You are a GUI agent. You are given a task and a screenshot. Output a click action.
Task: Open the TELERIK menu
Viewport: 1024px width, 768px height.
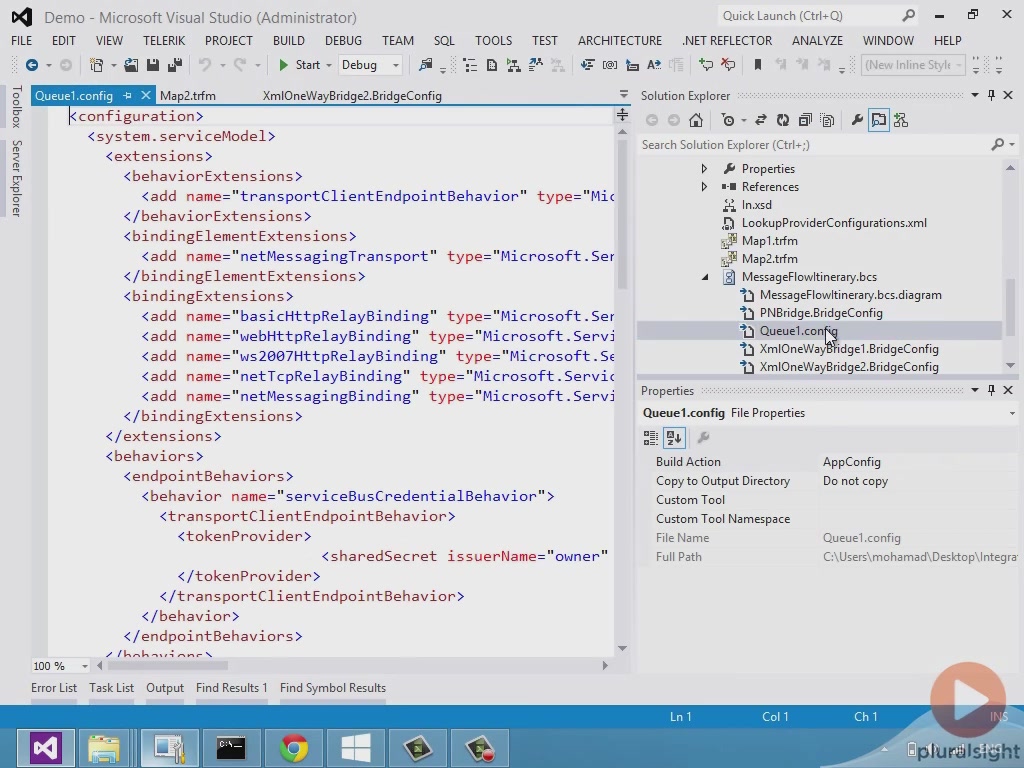[x=164, y=40]
